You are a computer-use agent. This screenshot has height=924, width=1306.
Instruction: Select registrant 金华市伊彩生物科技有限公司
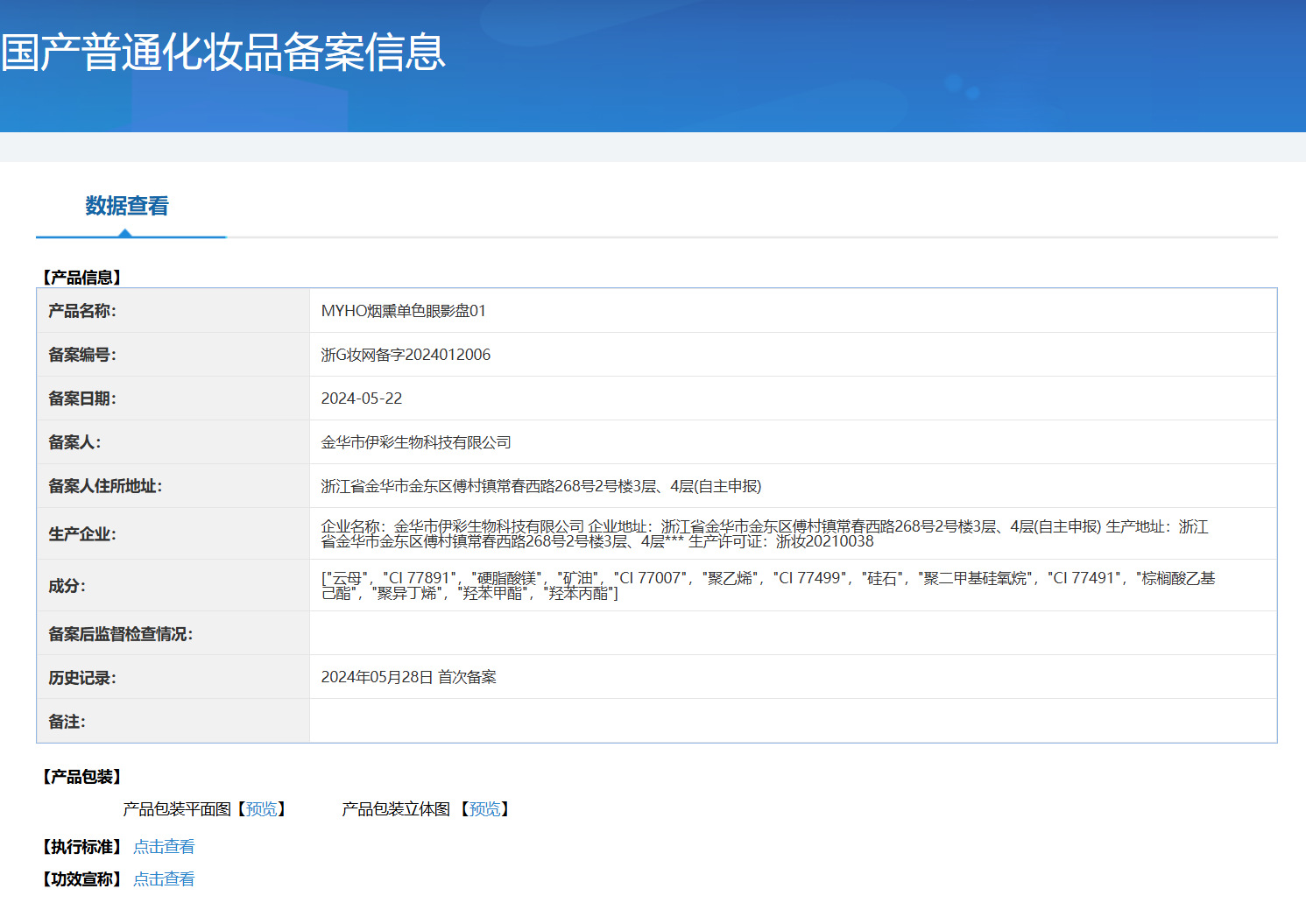(x=416, y=442)
